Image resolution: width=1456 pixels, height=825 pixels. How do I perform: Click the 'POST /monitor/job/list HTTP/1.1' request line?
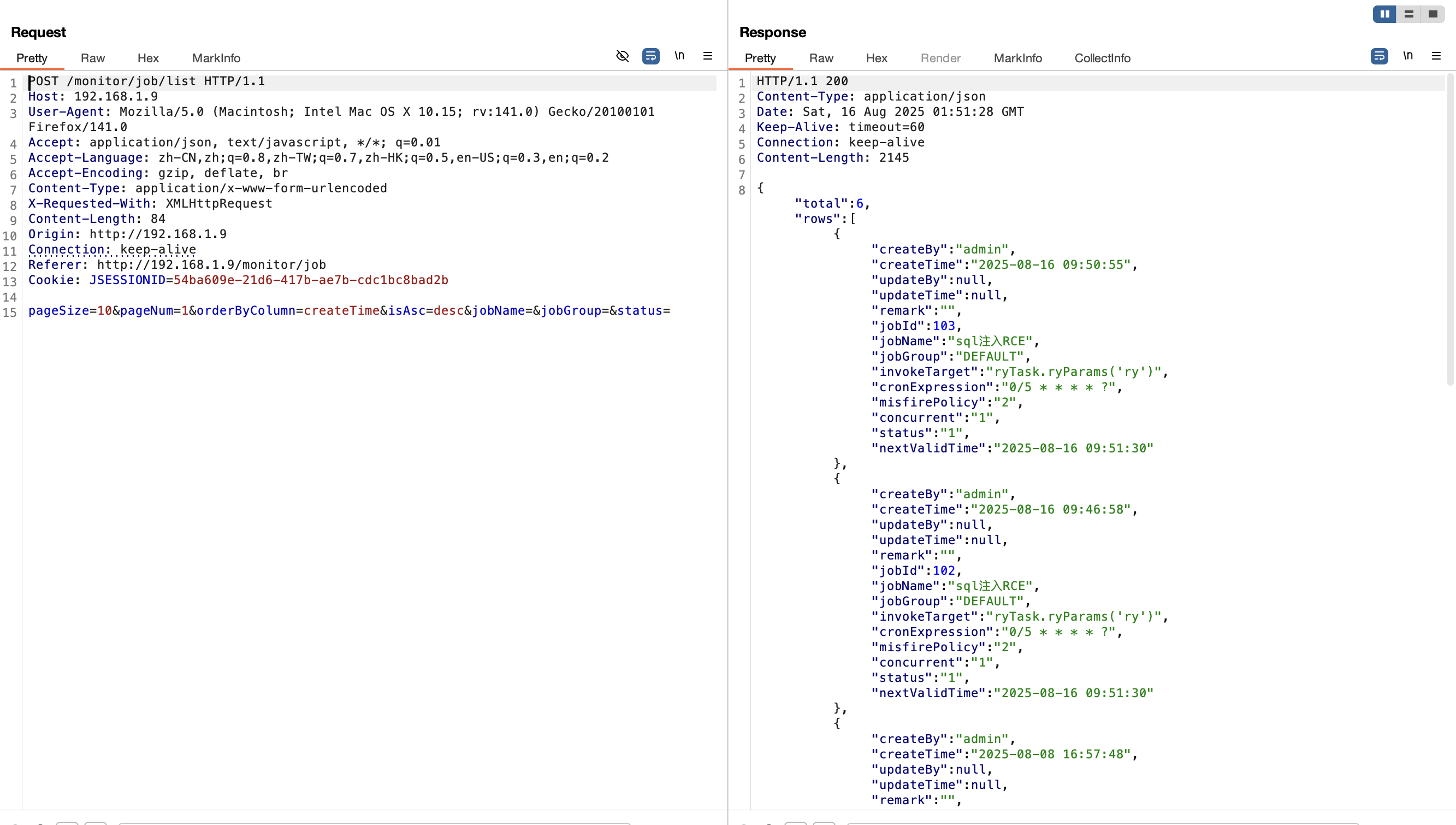[x=147, y=81]
